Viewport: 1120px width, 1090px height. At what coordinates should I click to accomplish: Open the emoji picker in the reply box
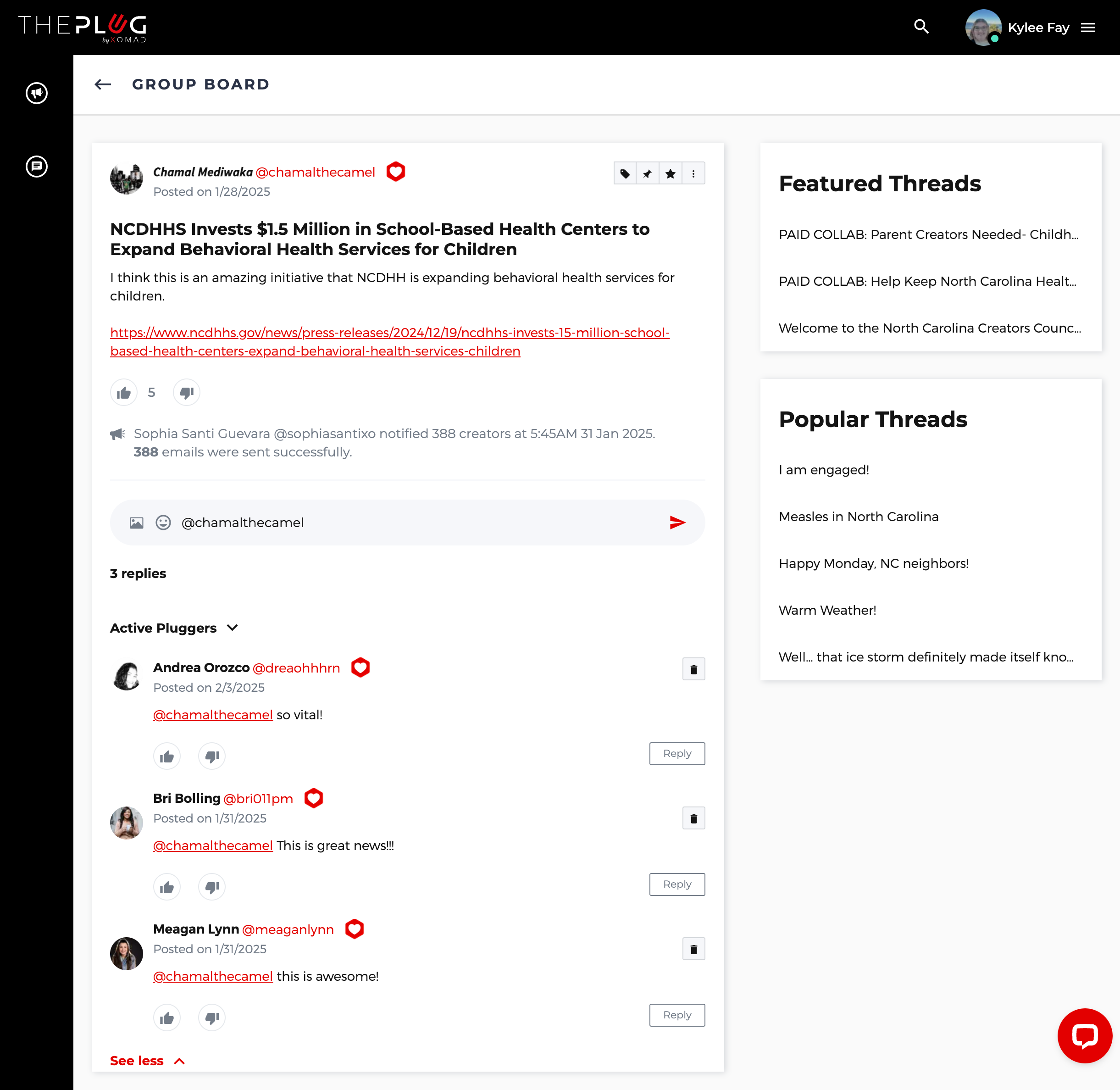tap(163, 522)
